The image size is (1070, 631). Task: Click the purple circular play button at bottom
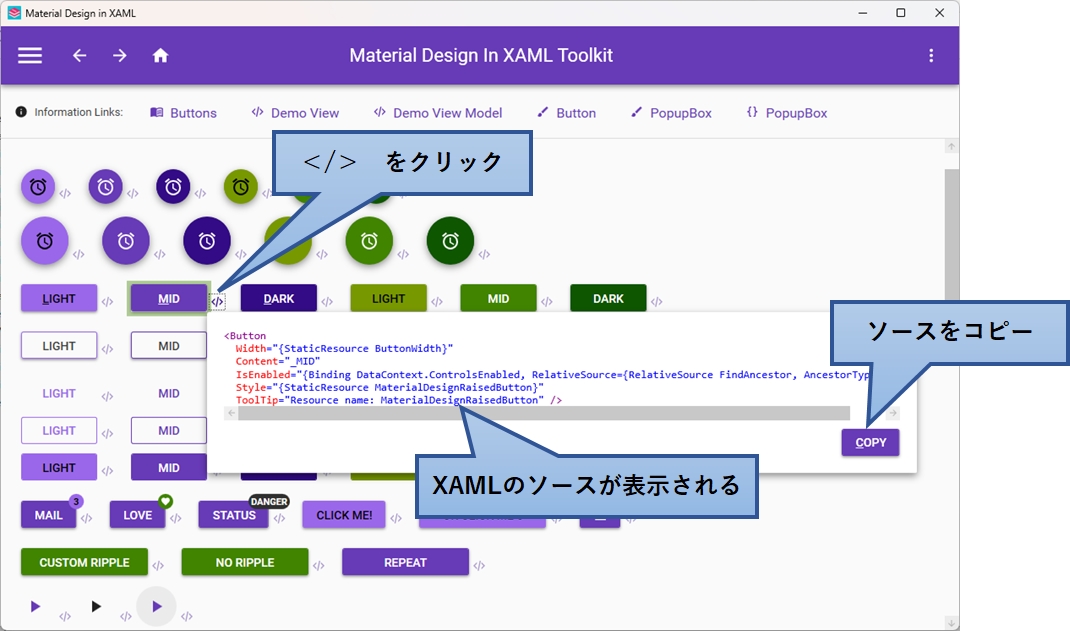coord(157,605)
